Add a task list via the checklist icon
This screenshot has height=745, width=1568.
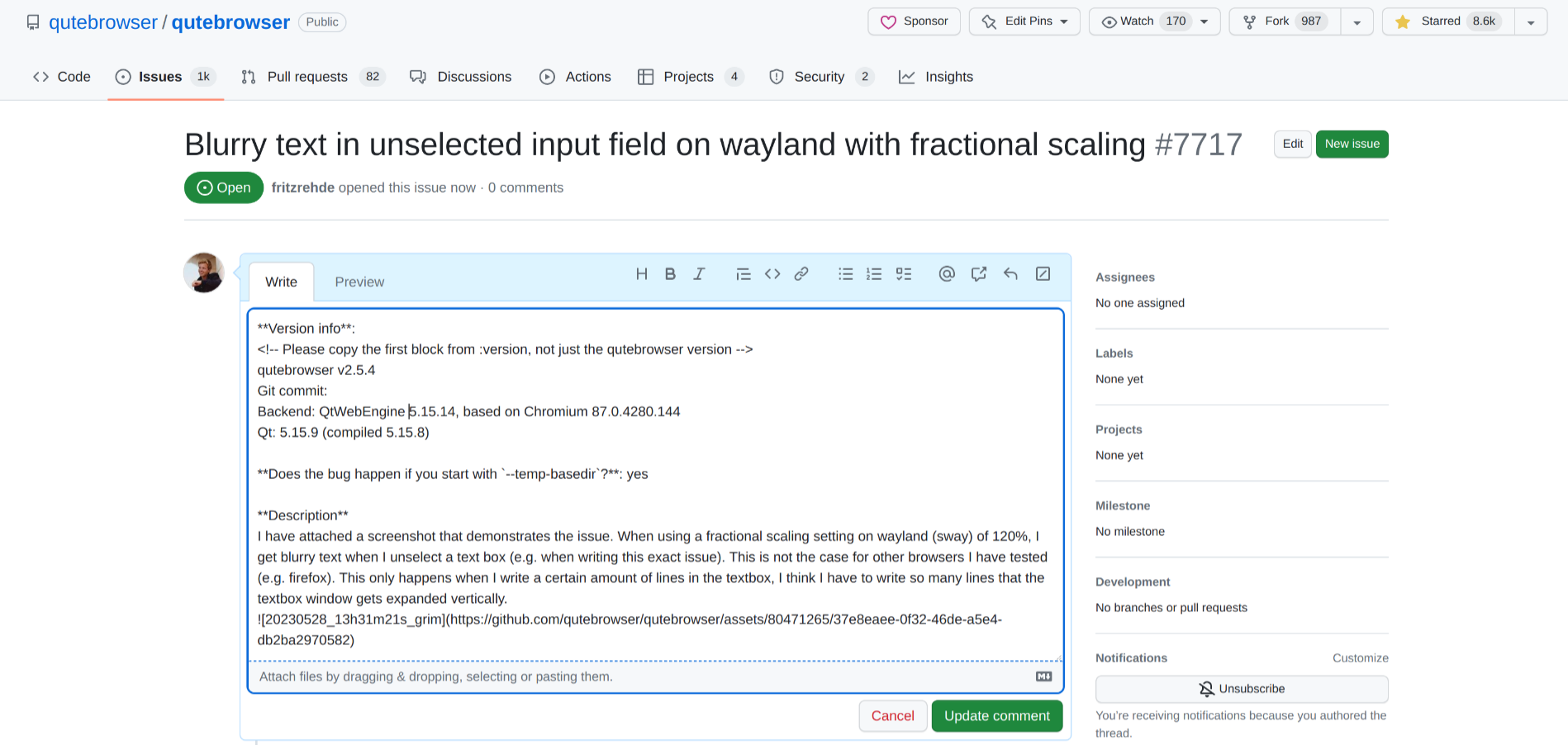[x=904, y=273]
